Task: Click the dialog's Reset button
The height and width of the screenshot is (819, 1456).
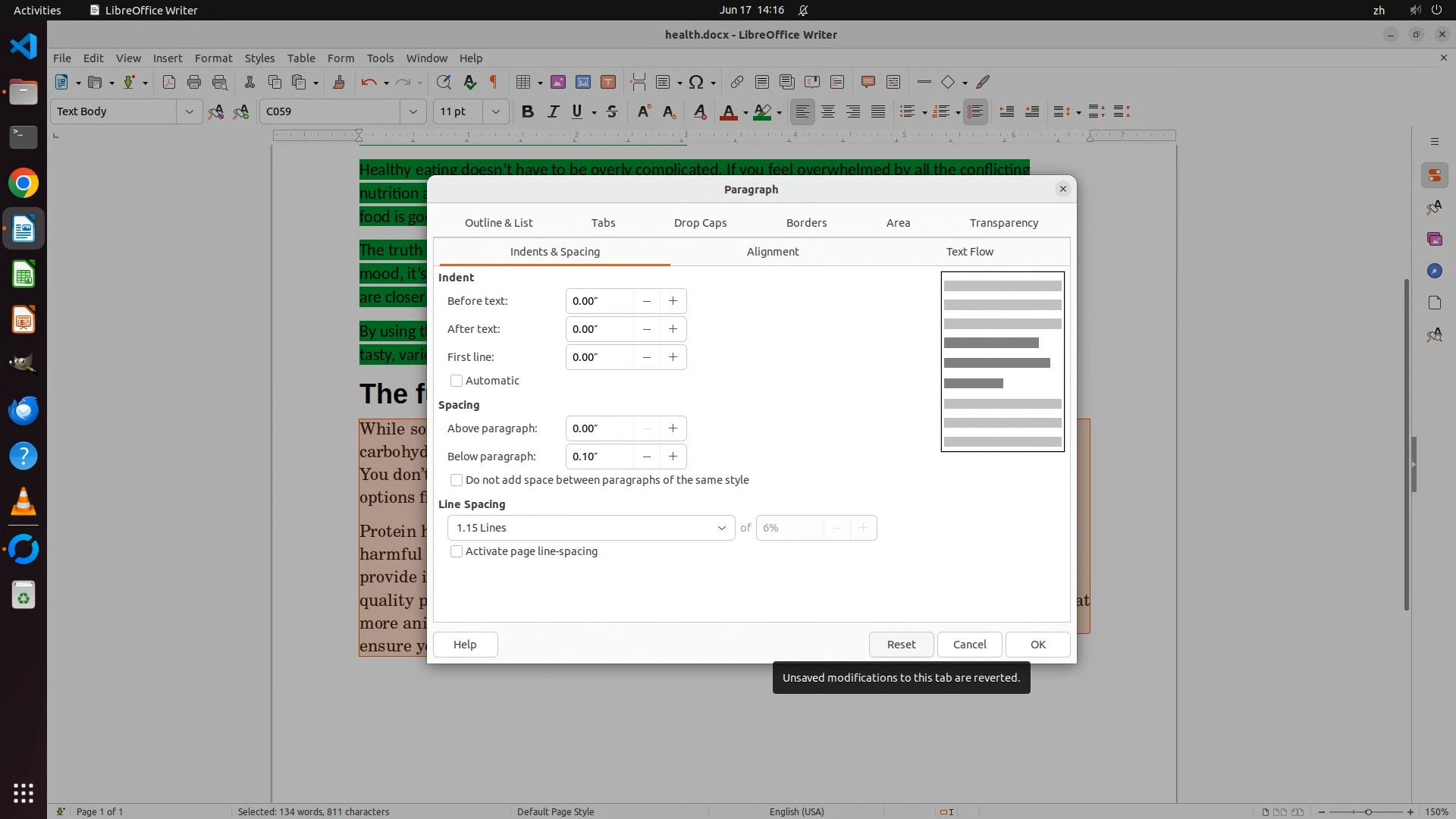Action: click(x=901, y=645)
